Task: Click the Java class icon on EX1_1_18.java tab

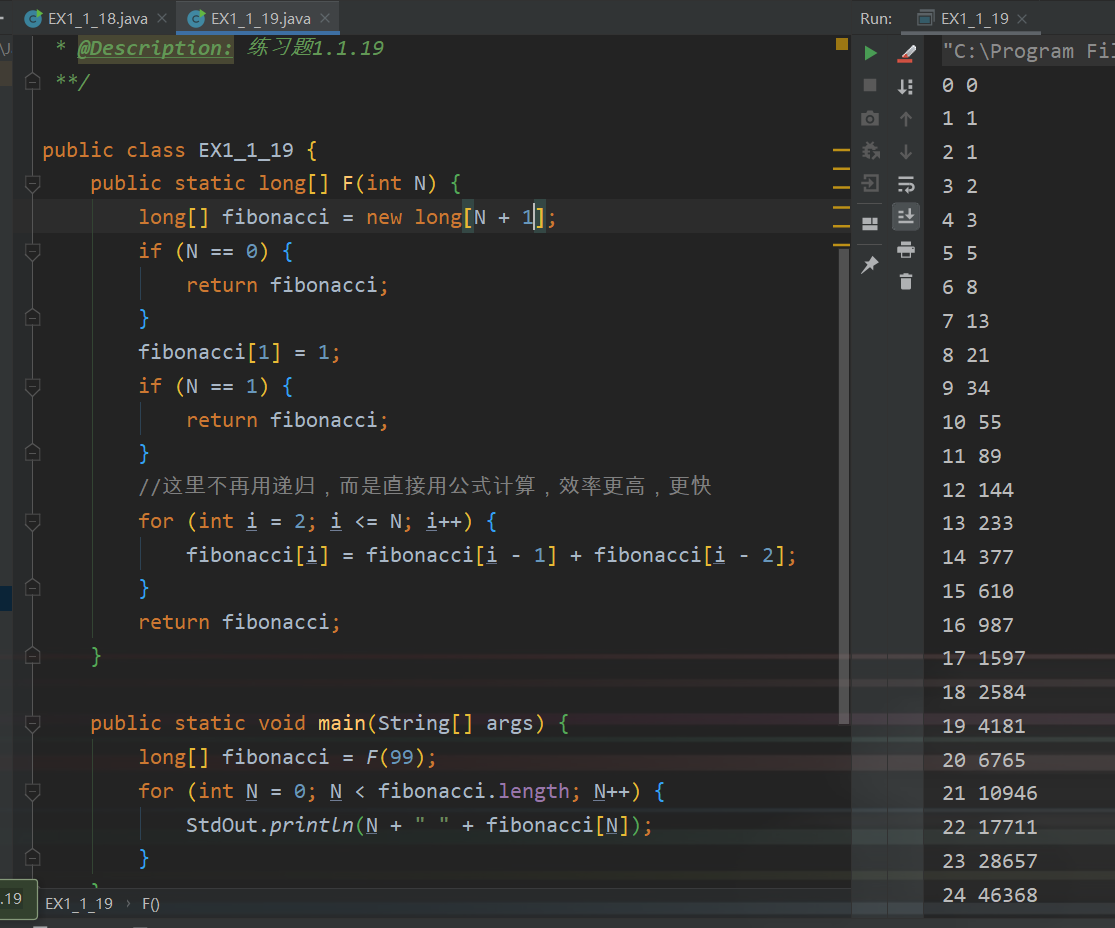Action: point(33,18)
